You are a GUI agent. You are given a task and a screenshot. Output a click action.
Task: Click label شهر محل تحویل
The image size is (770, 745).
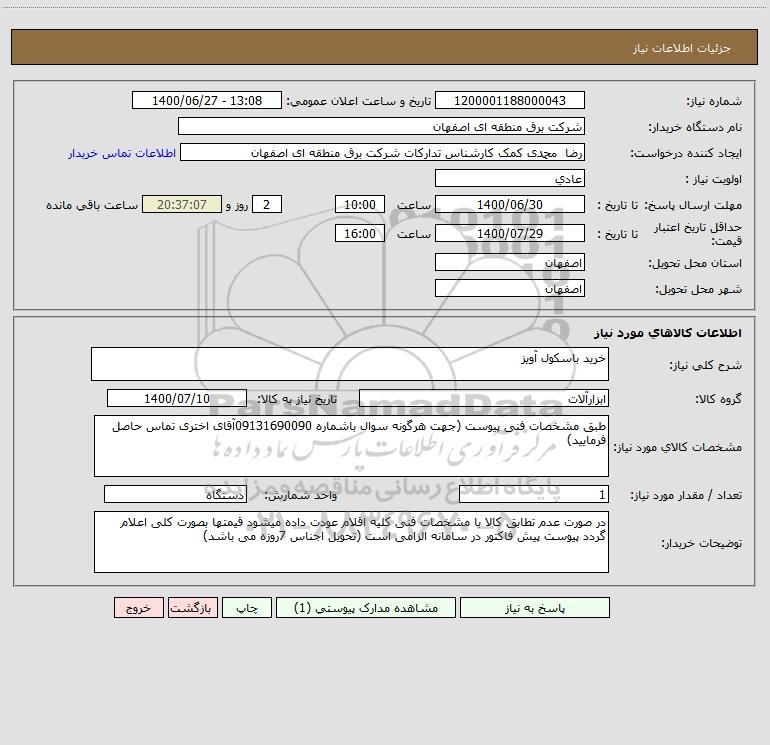click(x=698, y=289)
